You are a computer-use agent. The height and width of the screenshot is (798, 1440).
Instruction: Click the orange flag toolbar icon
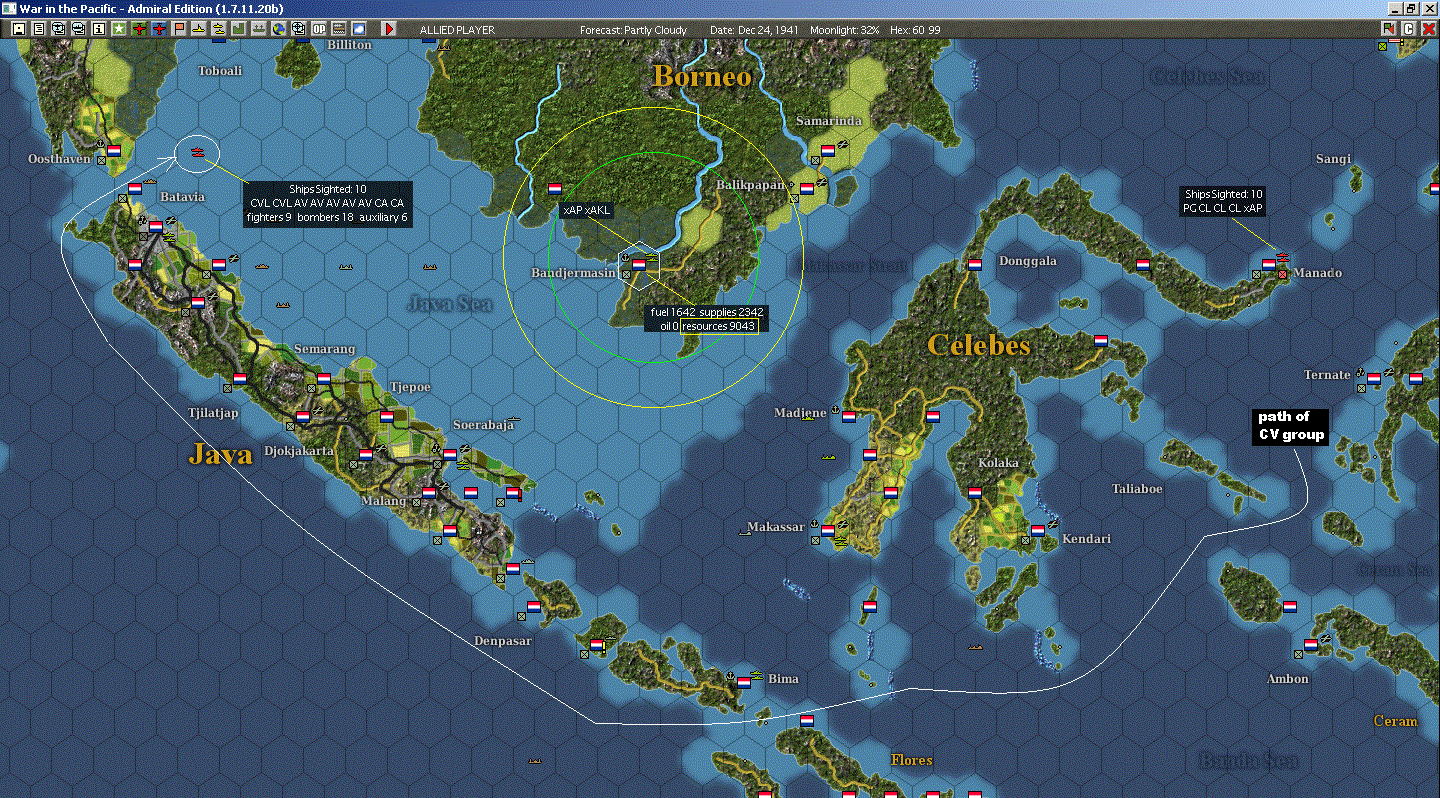pyautogui.click(x=179, y=29)
